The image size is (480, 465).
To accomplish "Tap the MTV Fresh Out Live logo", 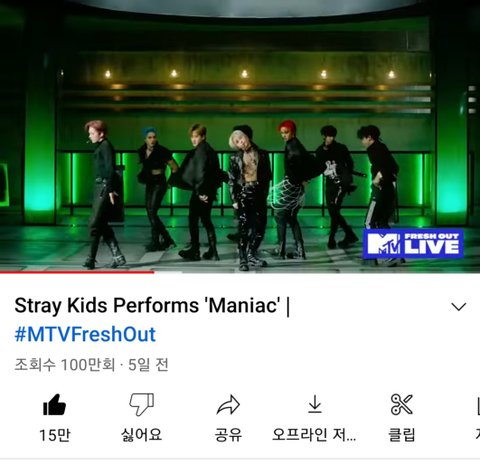I will [x=413, y=243].
